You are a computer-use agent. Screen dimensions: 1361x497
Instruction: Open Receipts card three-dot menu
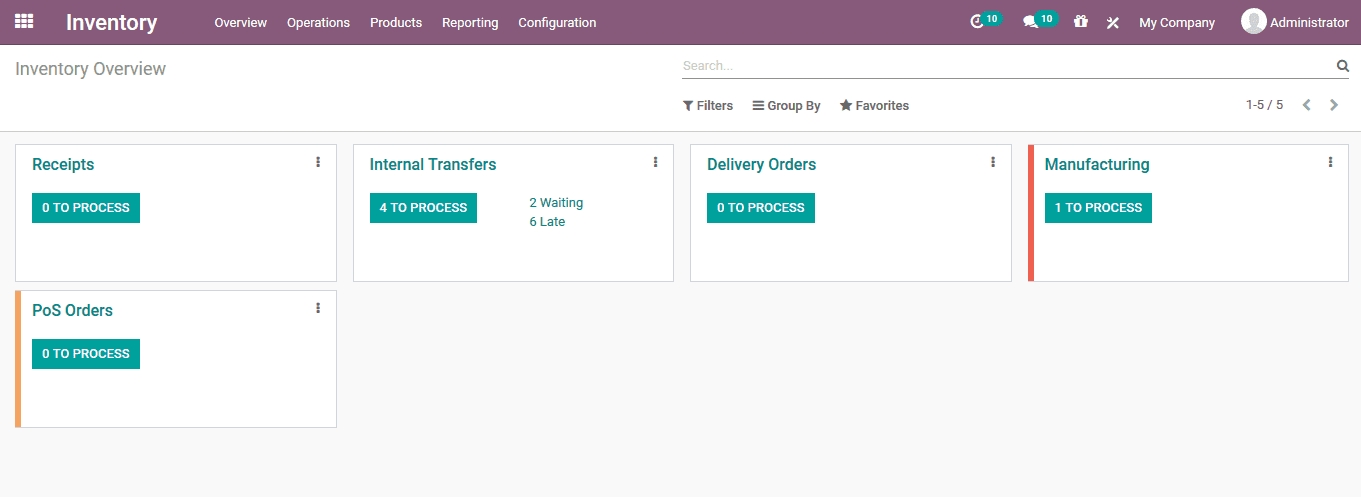click(x=318, y=162)
